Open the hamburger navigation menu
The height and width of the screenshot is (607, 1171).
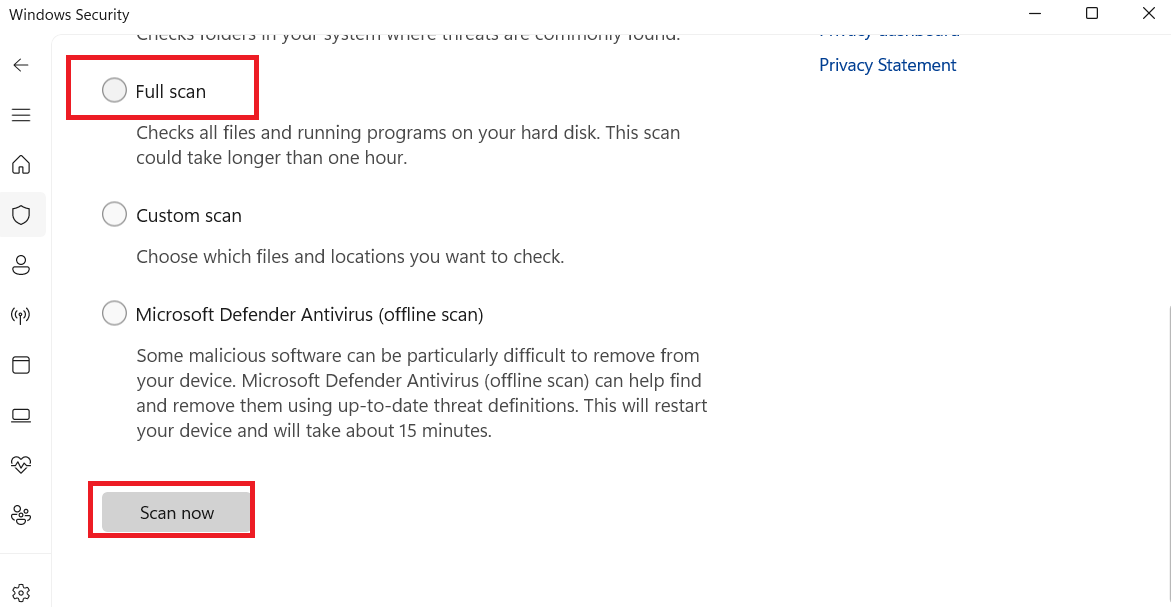point(21,115)
